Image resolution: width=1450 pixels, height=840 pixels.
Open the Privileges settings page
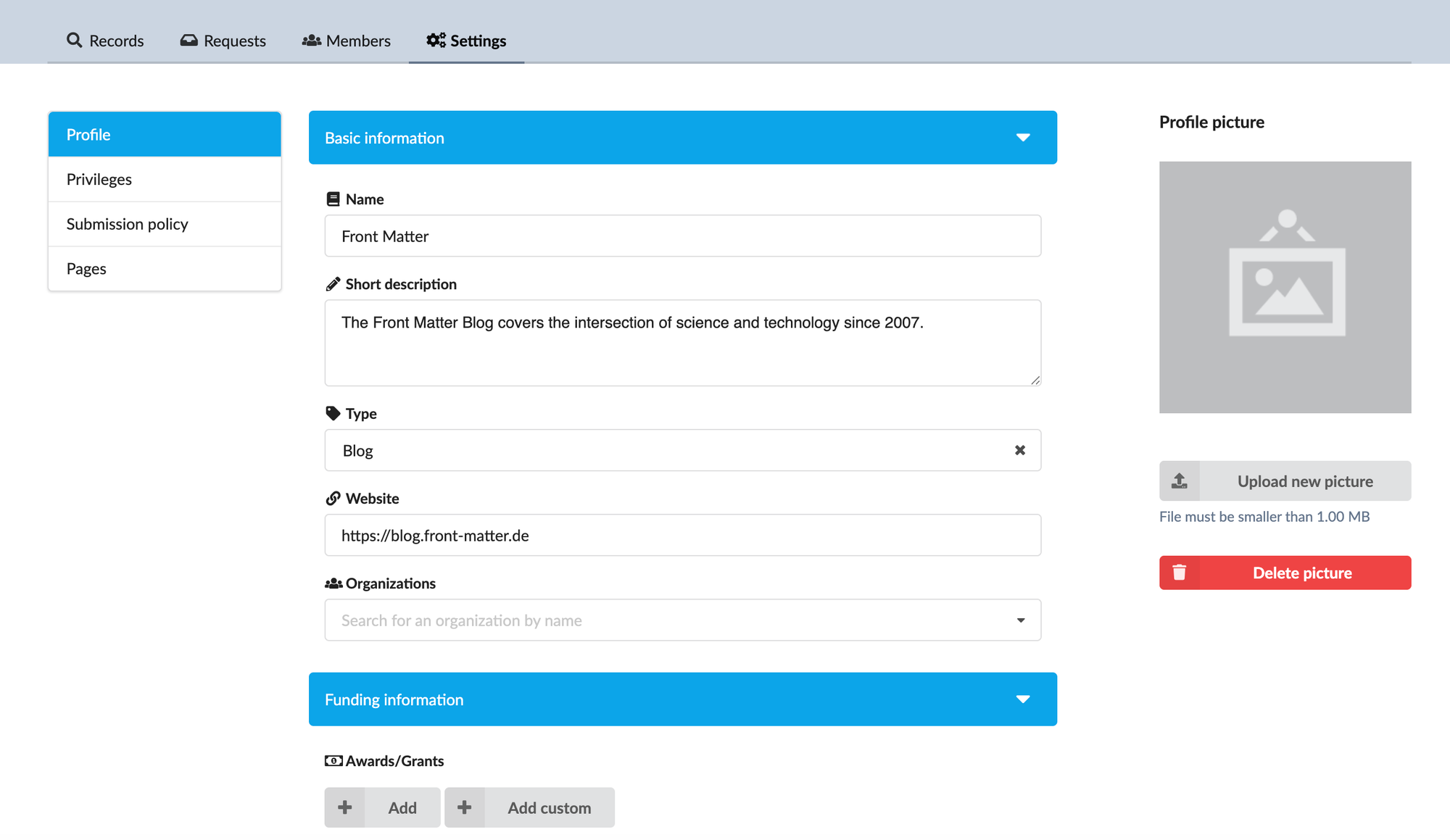pos(99,179)
